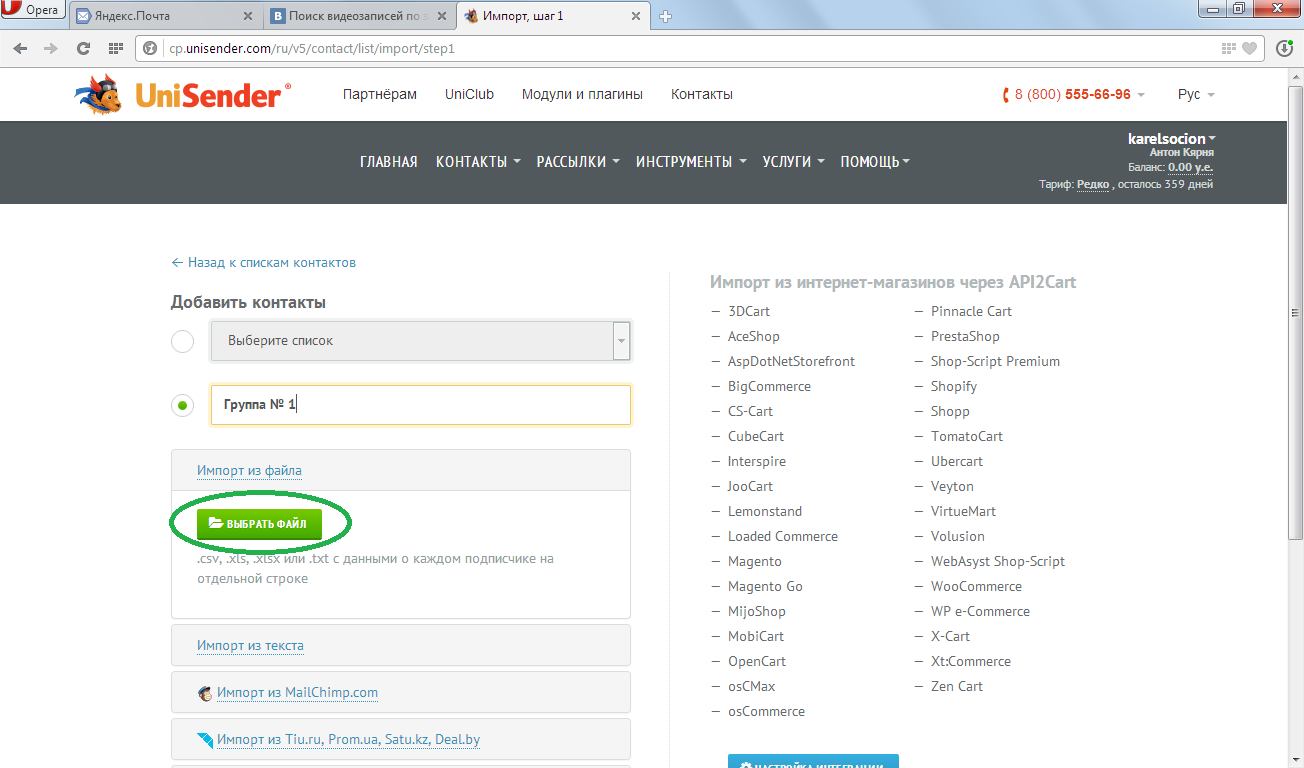Expand the ПОМОЩЬ menu
The image size is (1304, 768).
click(875, 162)
